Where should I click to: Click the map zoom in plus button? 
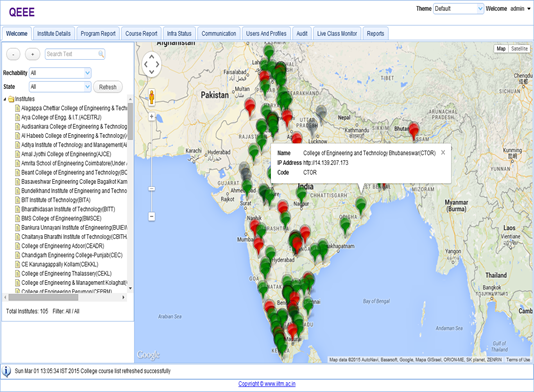click(152, 117)
